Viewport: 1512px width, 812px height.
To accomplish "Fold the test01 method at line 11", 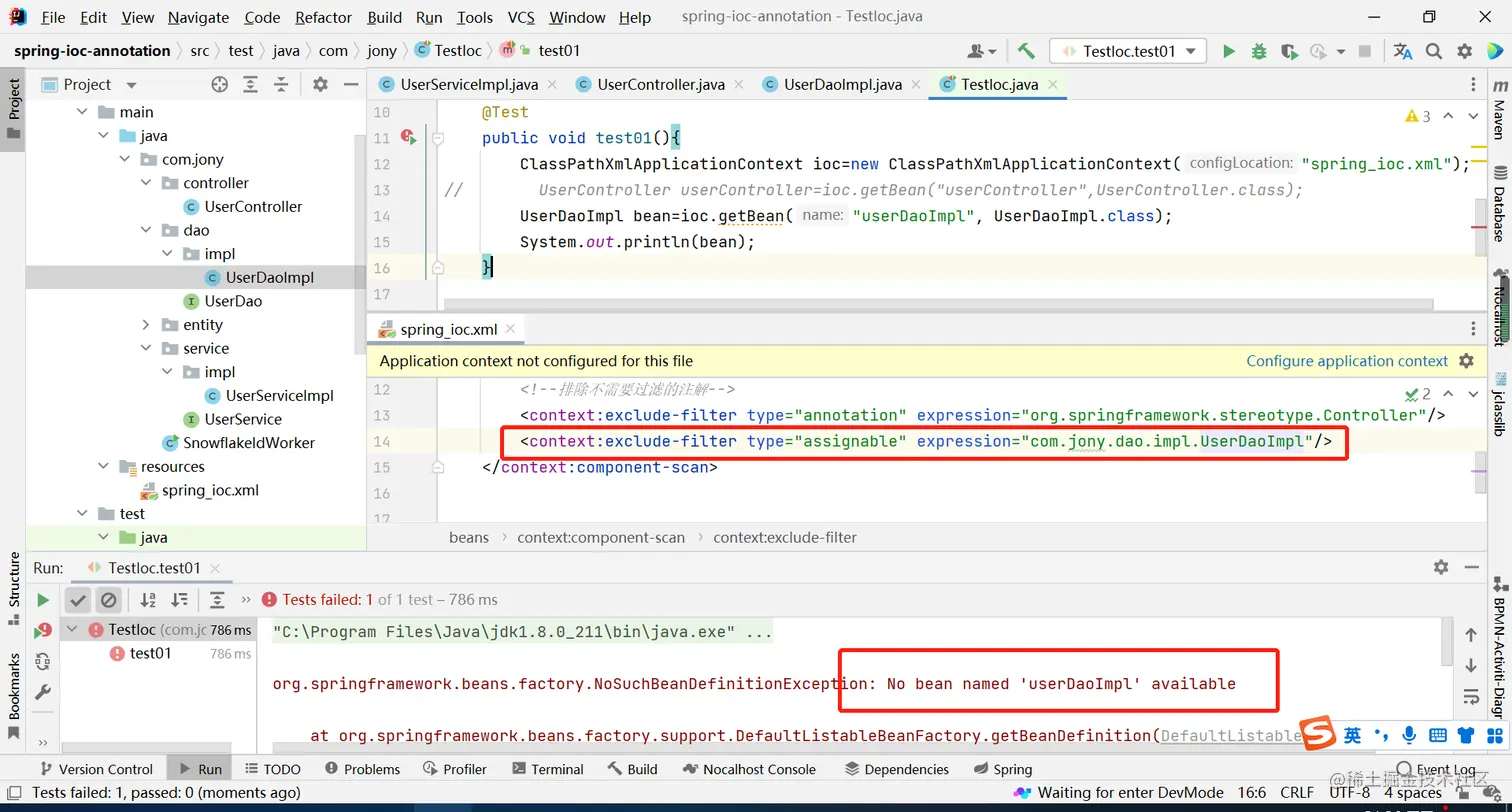I will tap(438, 139).
